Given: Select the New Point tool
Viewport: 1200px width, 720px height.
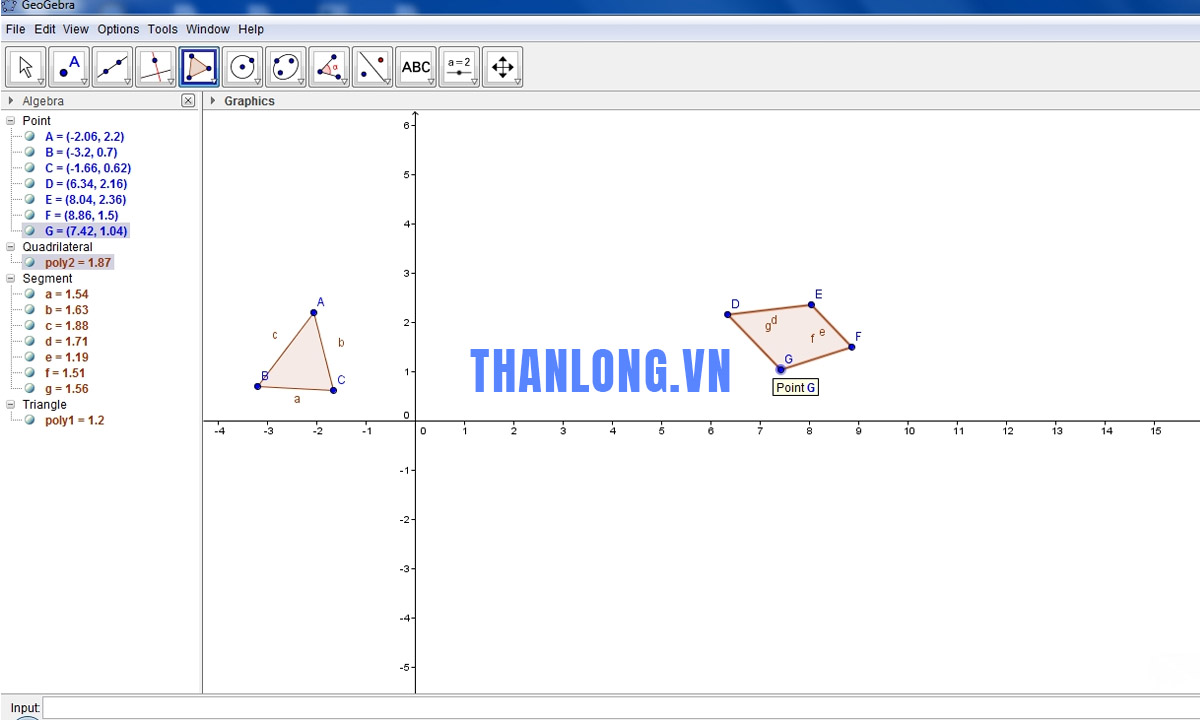Looking at the screenshot, I should 69,67.
